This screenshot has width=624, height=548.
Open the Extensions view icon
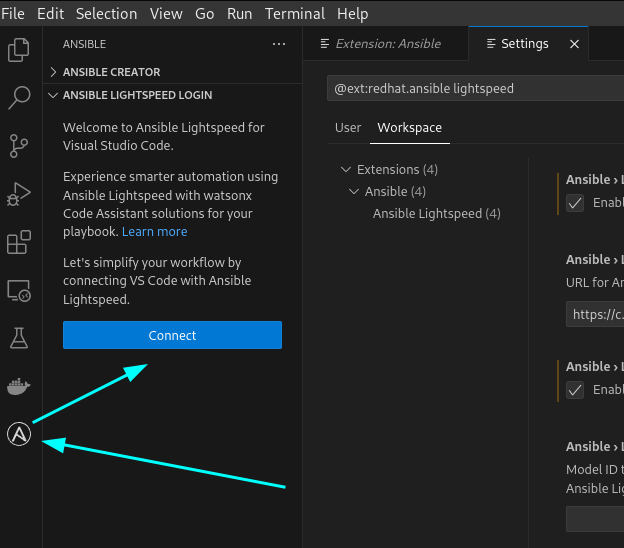pyautogui.click(x=19, y=242)
